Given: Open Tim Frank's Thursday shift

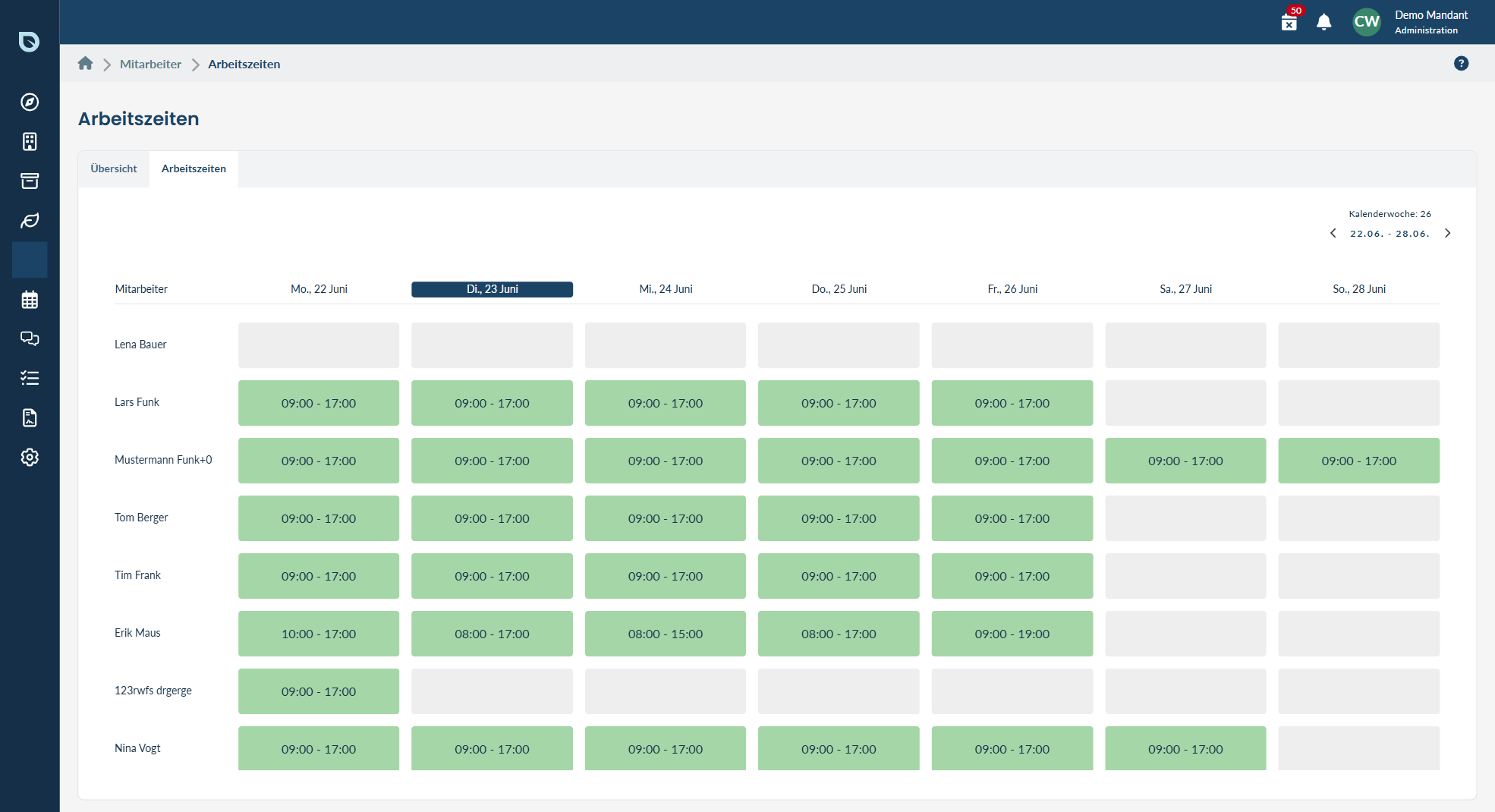Looking at the screenshot, I should (x=839, y=576).
